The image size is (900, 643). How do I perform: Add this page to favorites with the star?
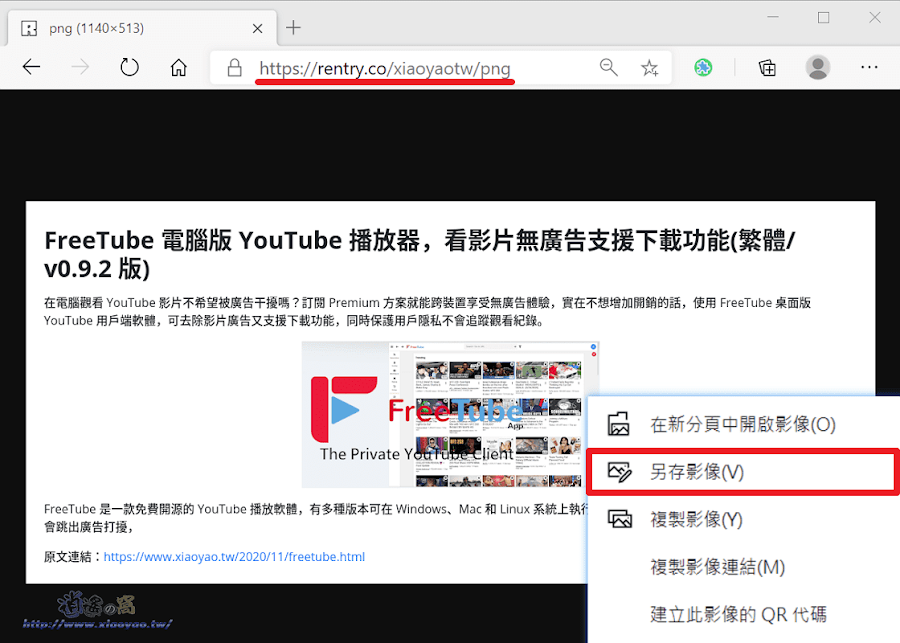click(651, 67)
